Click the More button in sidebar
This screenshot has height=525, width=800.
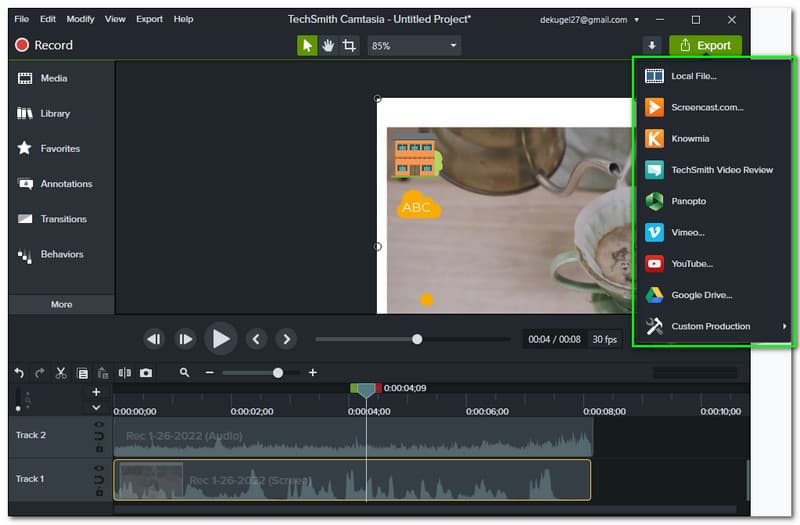(61, 305)
